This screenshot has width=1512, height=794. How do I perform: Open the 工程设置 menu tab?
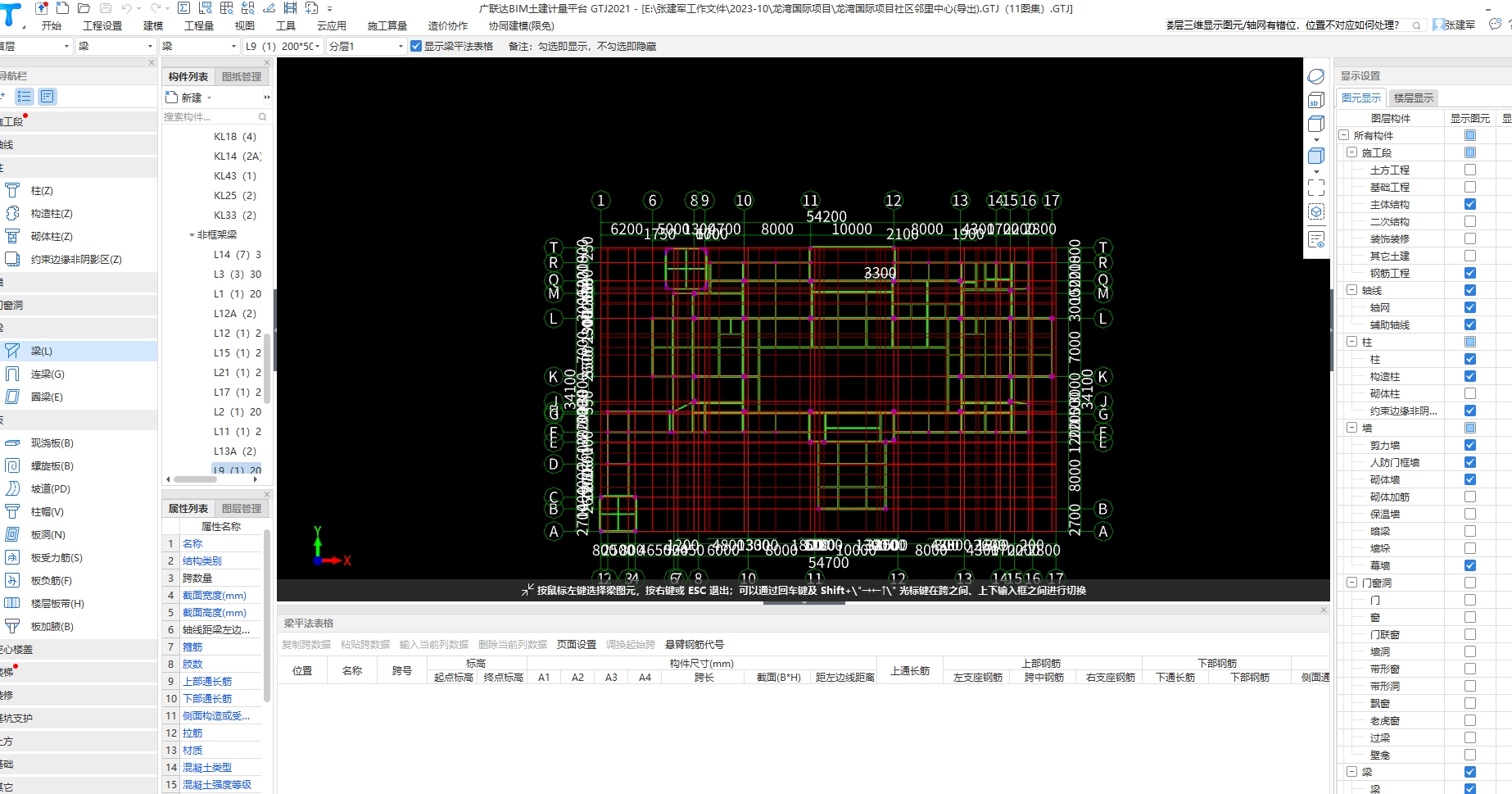(102, 25)
